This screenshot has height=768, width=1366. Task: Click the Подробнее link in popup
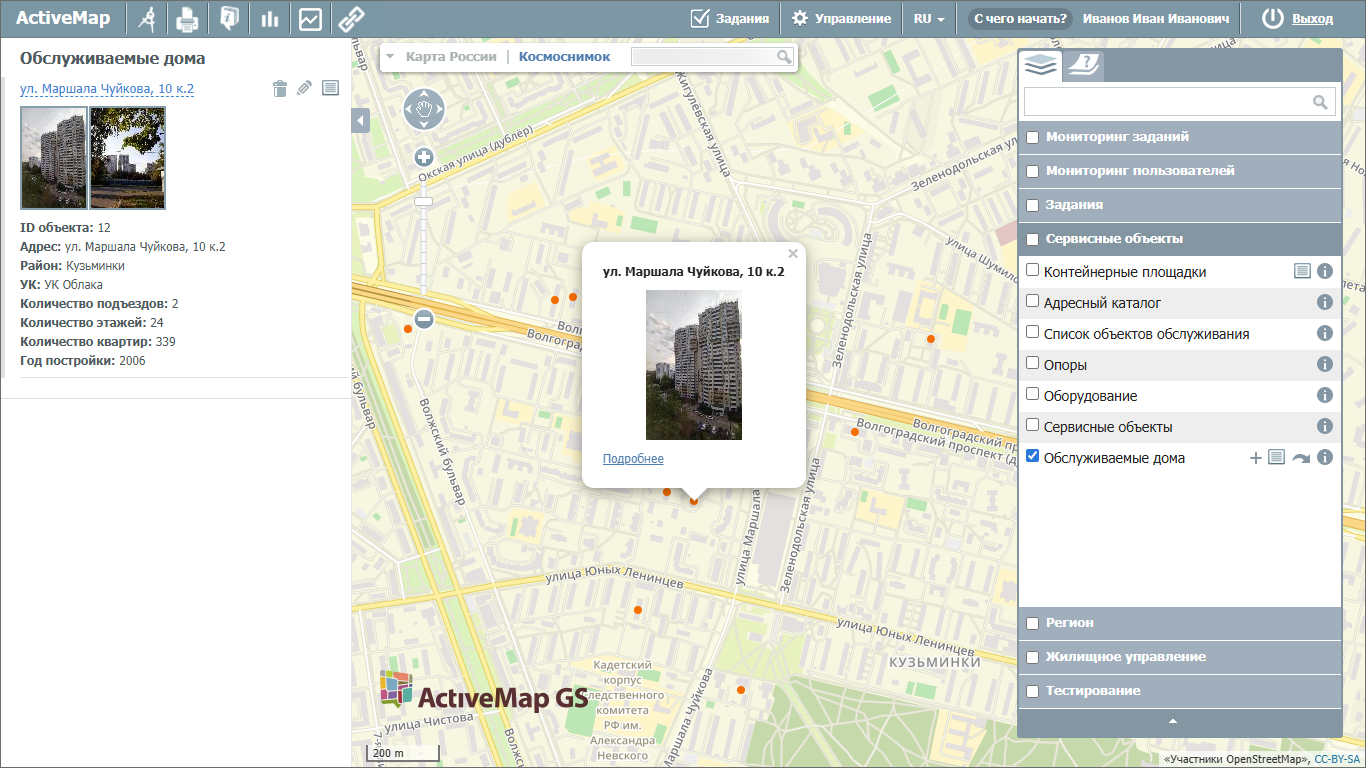(633, 459)
